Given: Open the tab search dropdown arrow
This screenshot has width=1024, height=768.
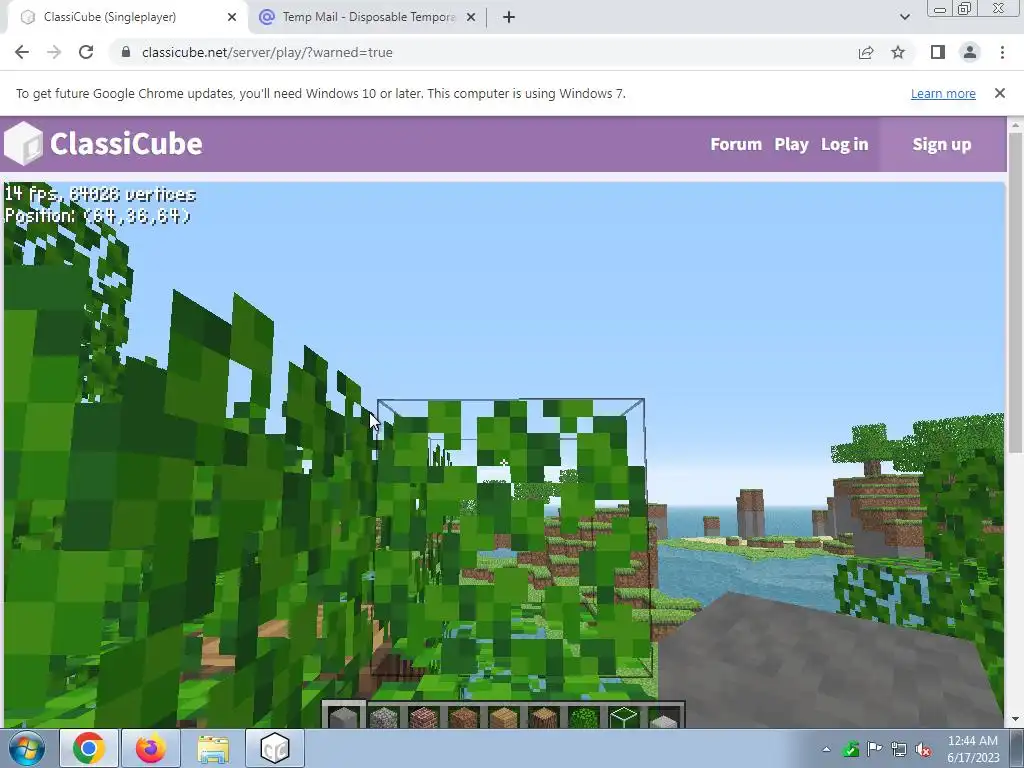Looking at the screenshot, I should (x=904, y=17).
